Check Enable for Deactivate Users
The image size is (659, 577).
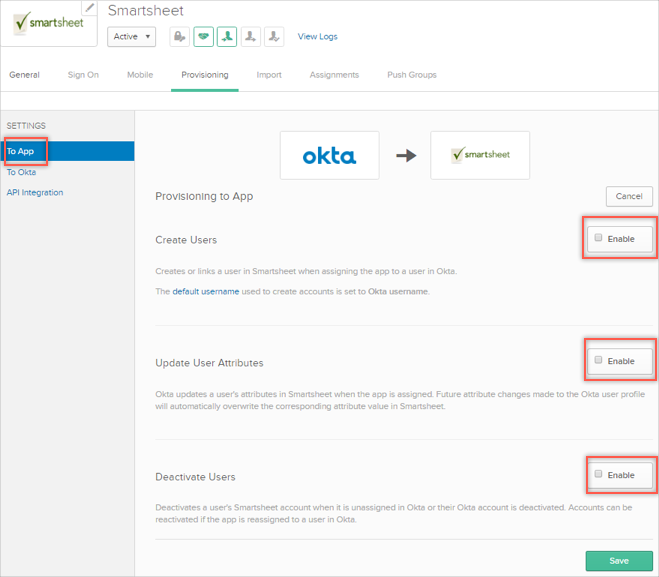click(598, 474)
